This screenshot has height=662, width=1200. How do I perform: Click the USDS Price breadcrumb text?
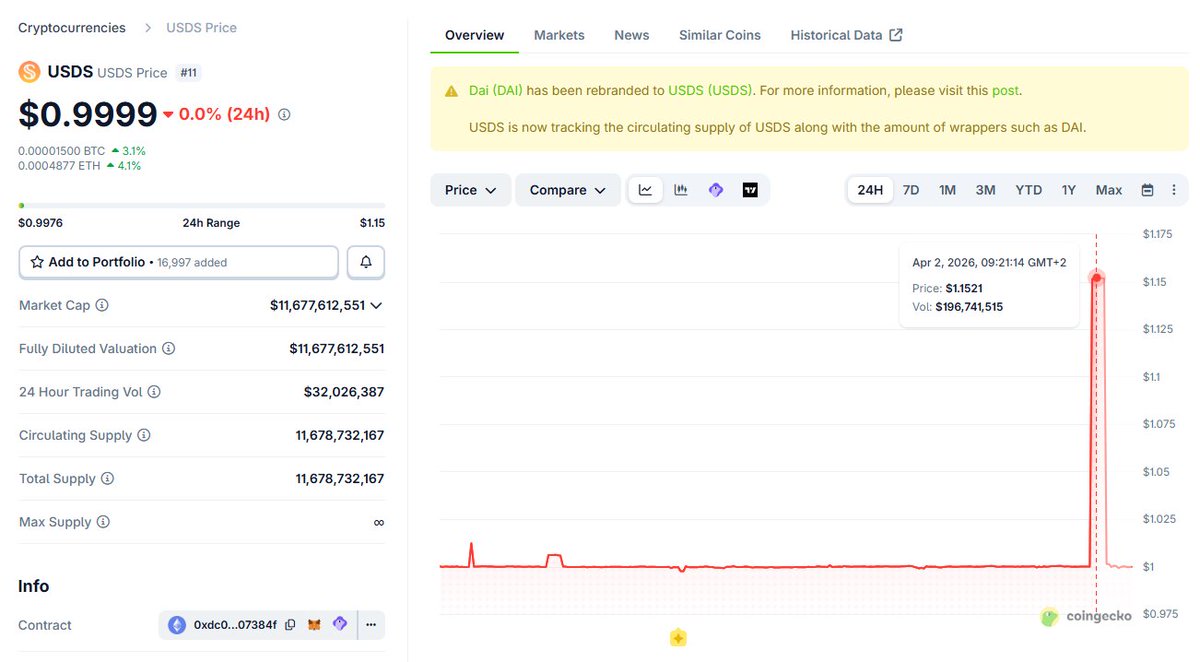(x=201, y=28)
